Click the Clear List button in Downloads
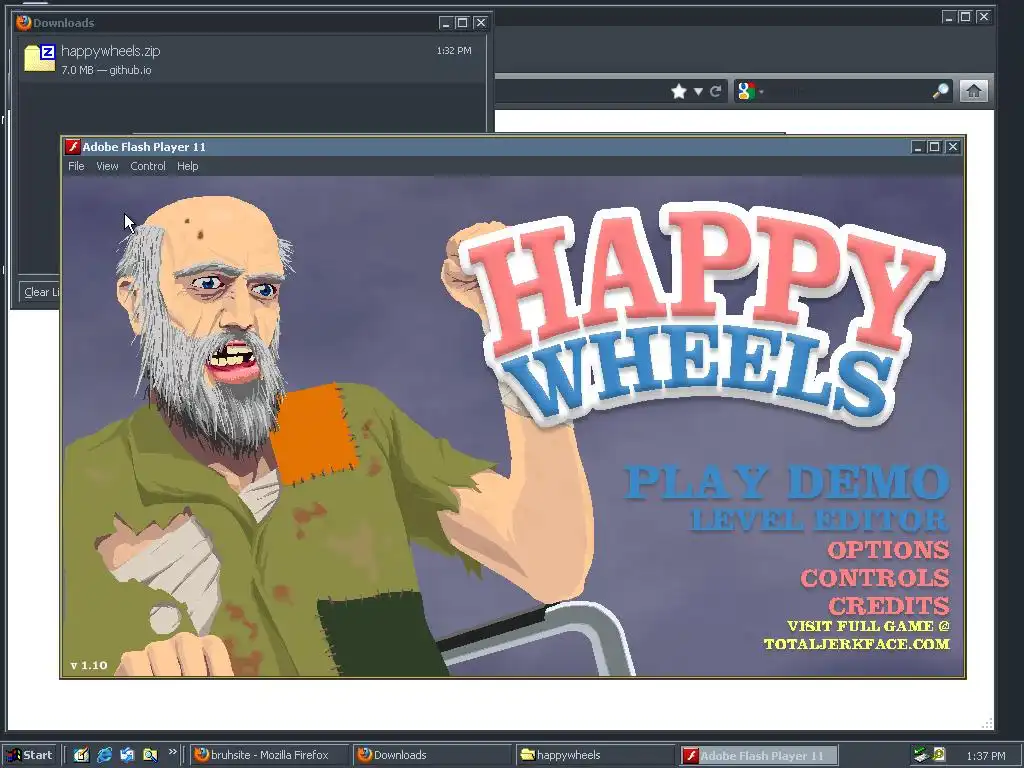 click(x=40, y=292)
